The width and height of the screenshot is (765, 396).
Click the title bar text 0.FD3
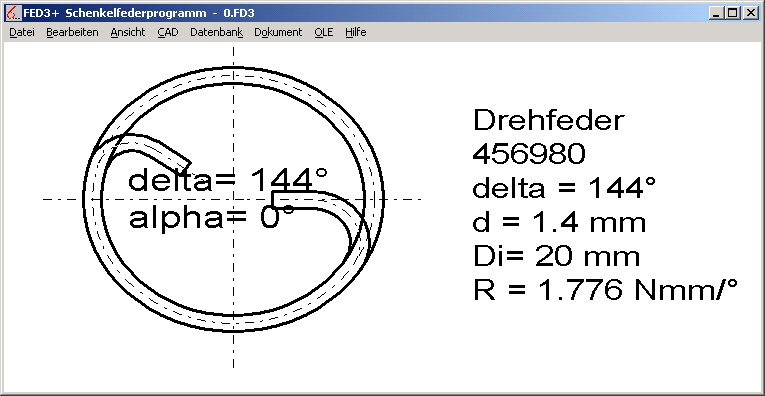click(x=239, y=14)
